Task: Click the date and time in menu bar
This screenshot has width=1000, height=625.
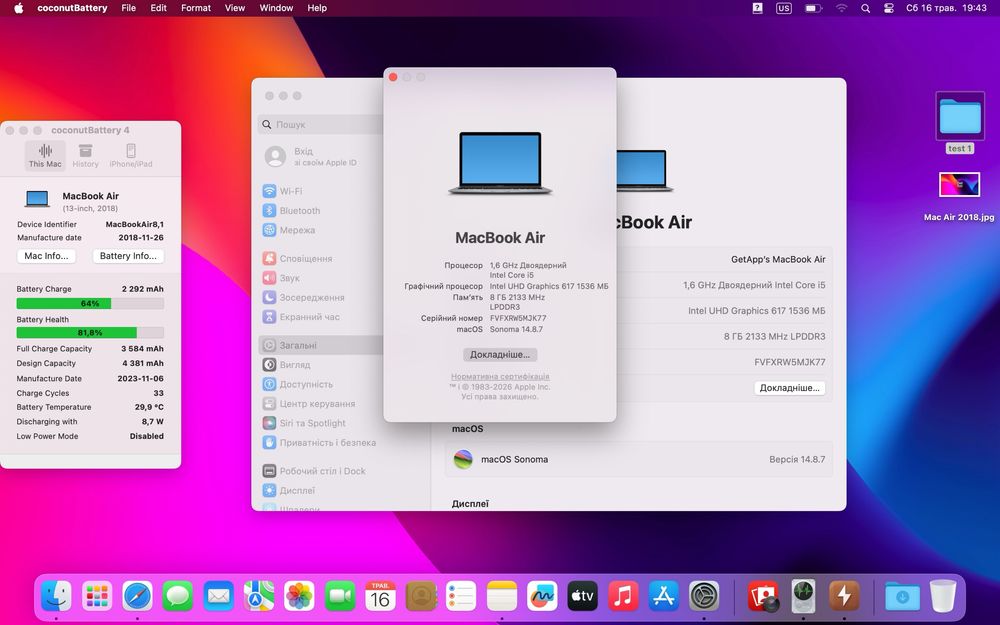Action: click(946, 8)
